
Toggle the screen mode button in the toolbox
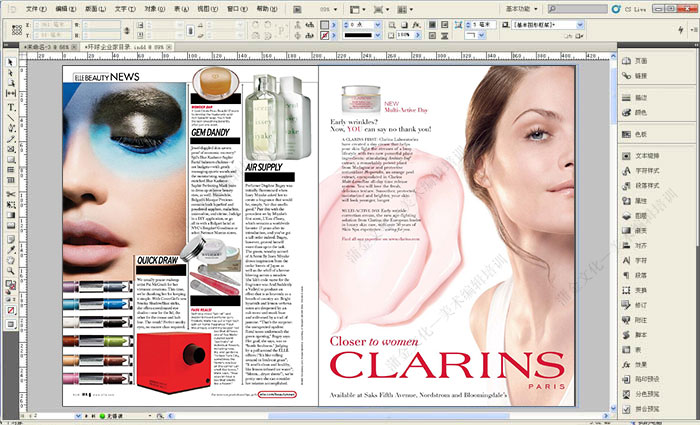coord(11,325)
